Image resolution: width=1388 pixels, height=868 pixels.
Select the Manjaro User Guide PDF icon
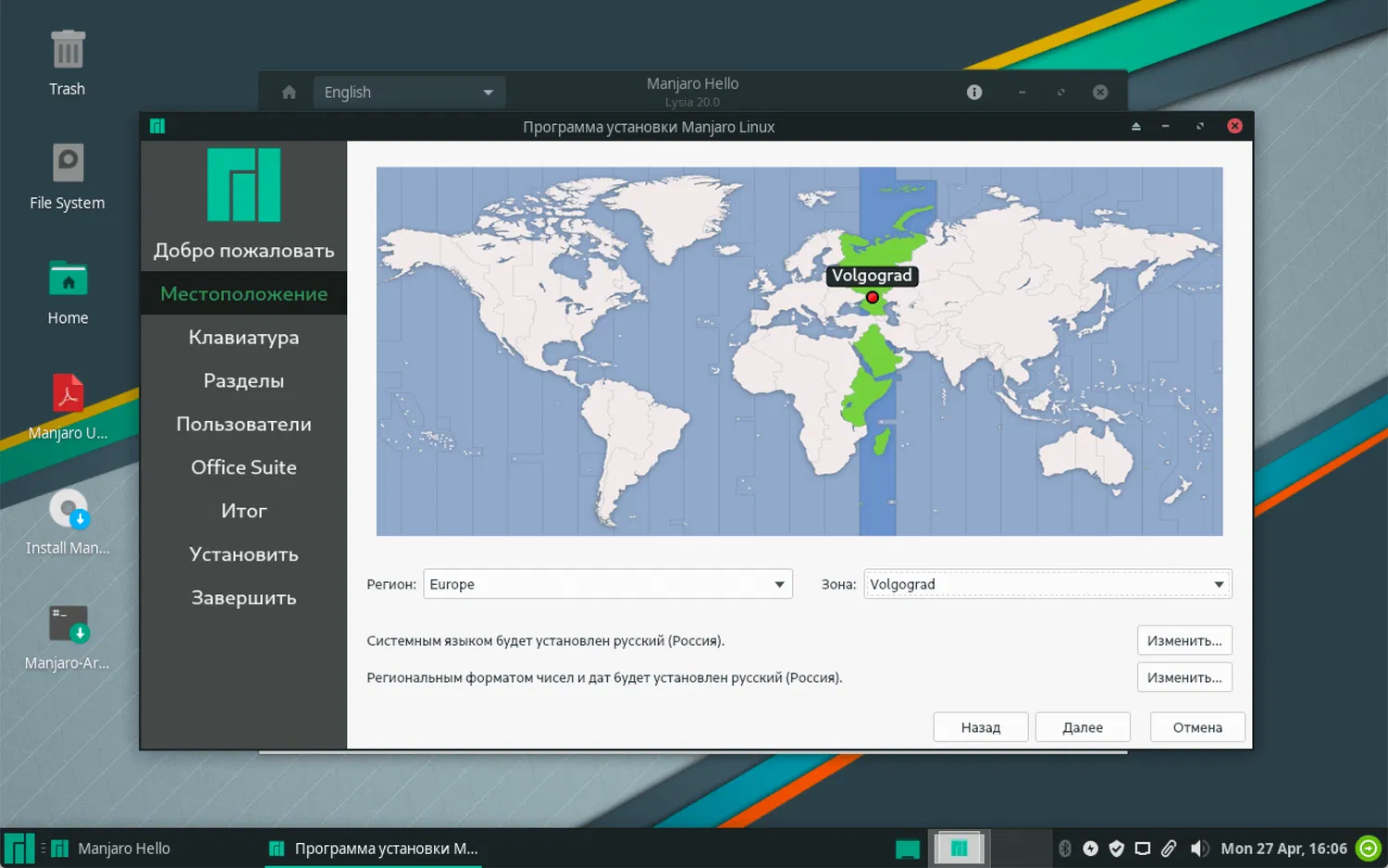click(68, 392)
